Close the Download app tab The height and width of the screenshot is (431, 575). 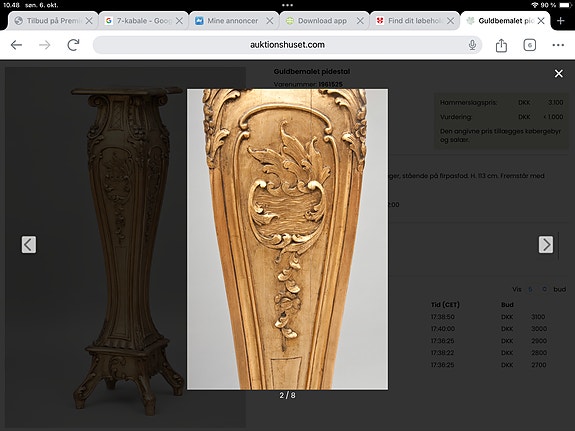click(x=360, y=21)
